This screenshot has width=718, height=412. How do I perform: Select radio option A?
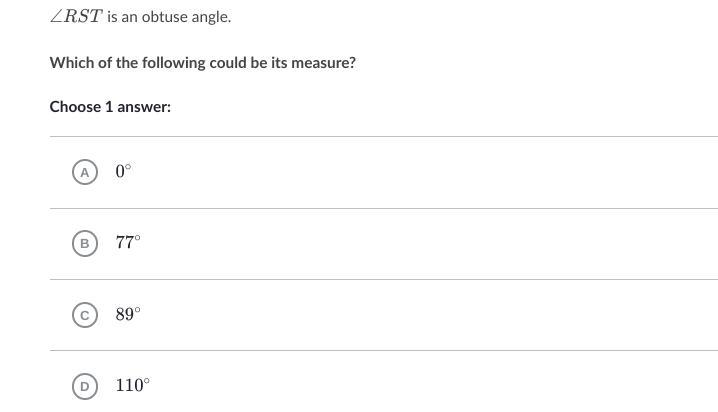point(85,172)
